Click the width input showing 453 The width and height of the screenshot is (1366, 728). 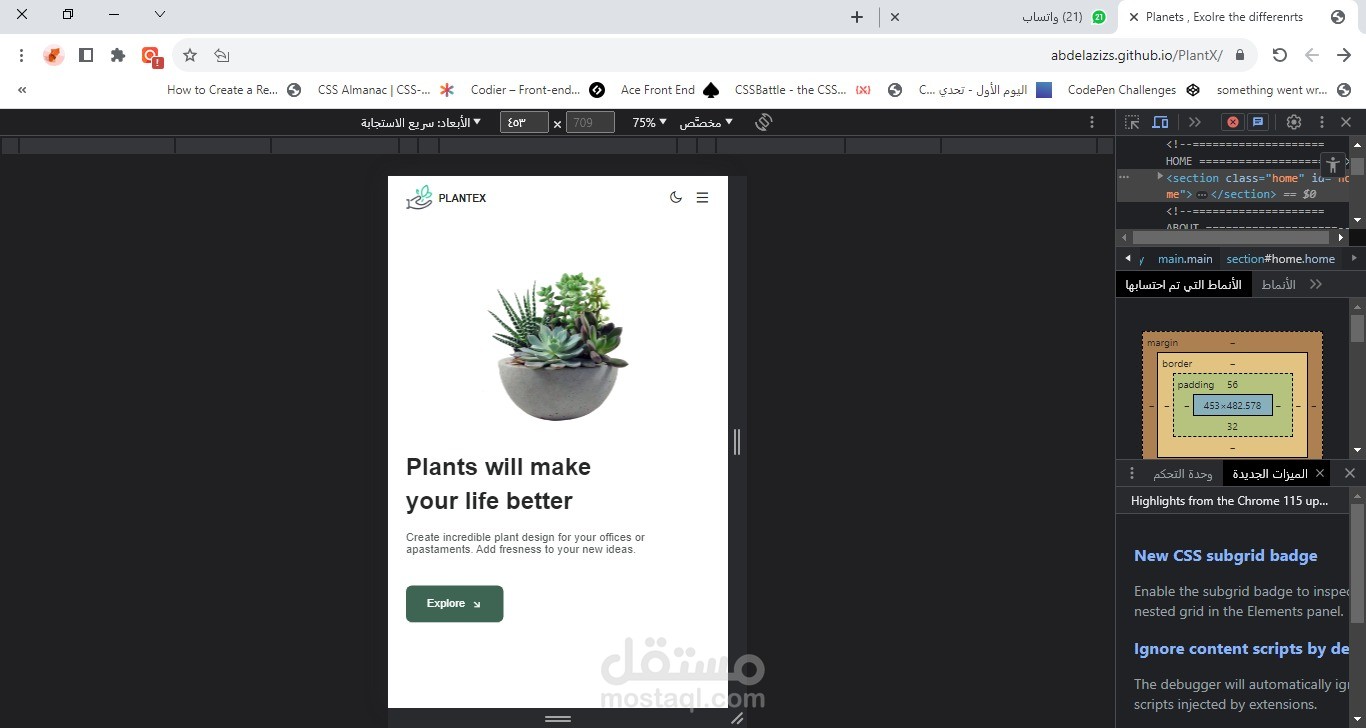click(524, 122)
